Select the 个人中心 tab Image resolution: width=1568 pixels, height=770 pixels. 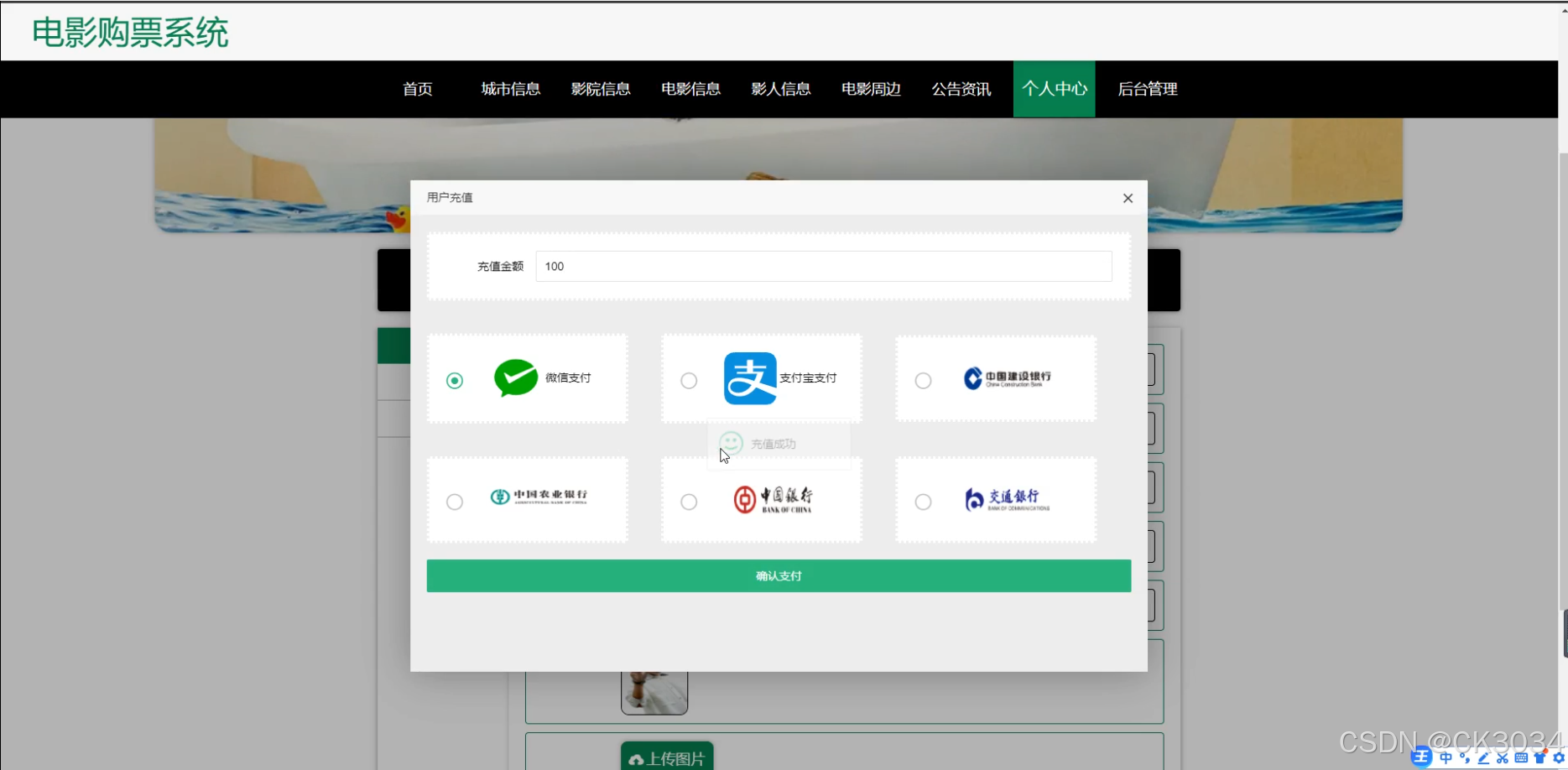[1054, 89]
